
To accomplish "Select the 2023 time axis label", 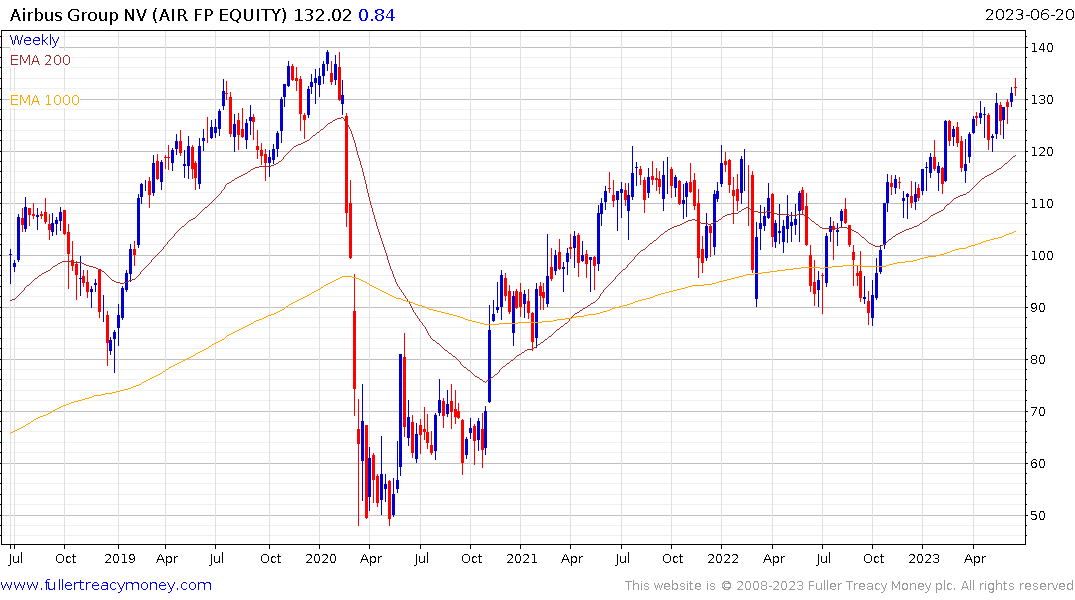I will coord(923,558).
